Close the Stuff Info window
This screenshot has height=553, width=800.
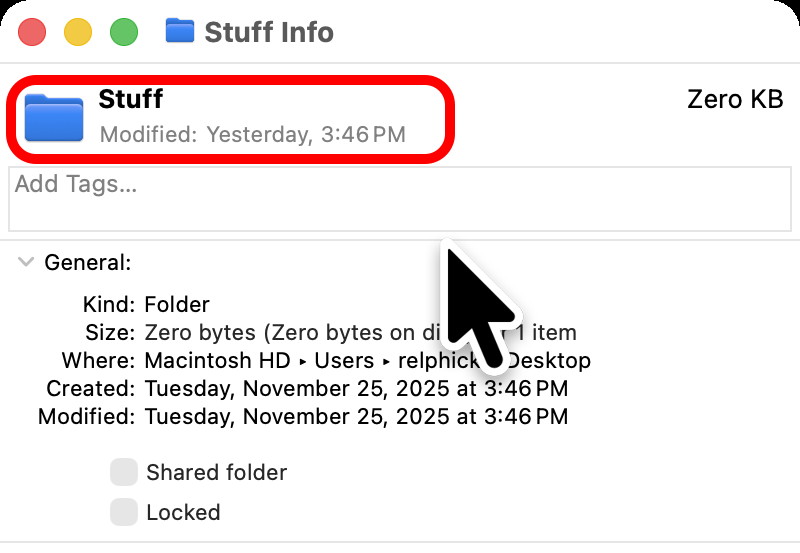click(x=33, y=32)
